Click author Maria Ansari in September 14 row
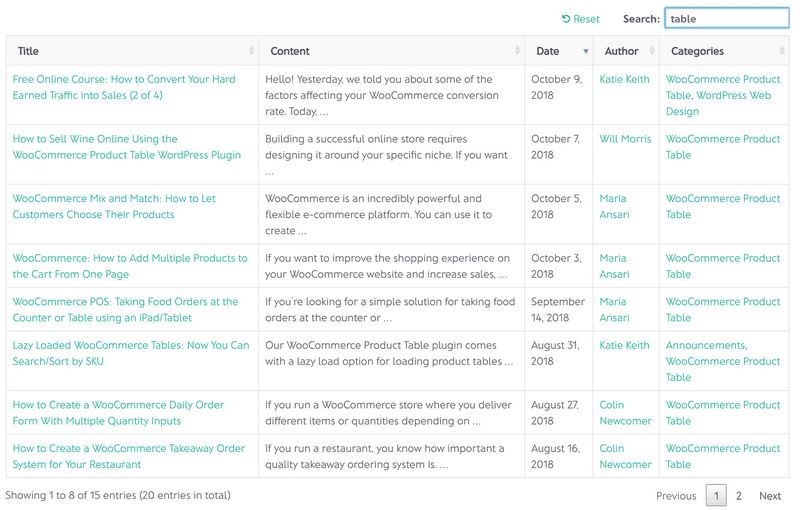 point(614,310)
